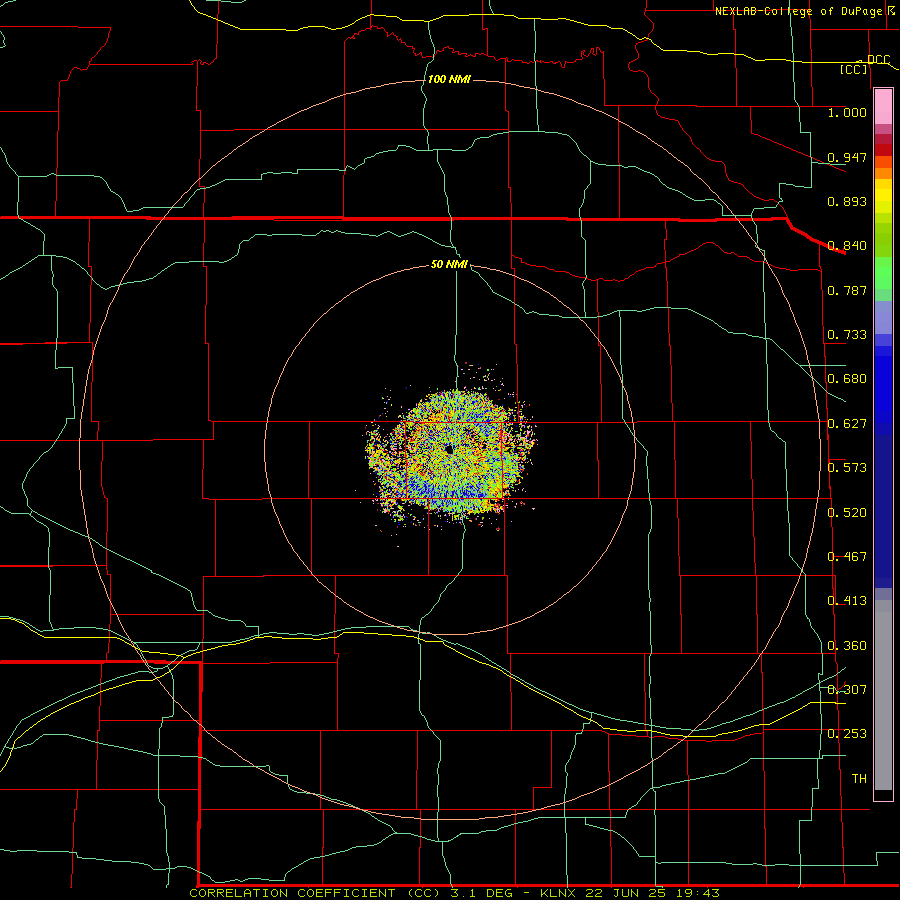
Task: Click the 0.893 scale value
Action: (847, 201)
